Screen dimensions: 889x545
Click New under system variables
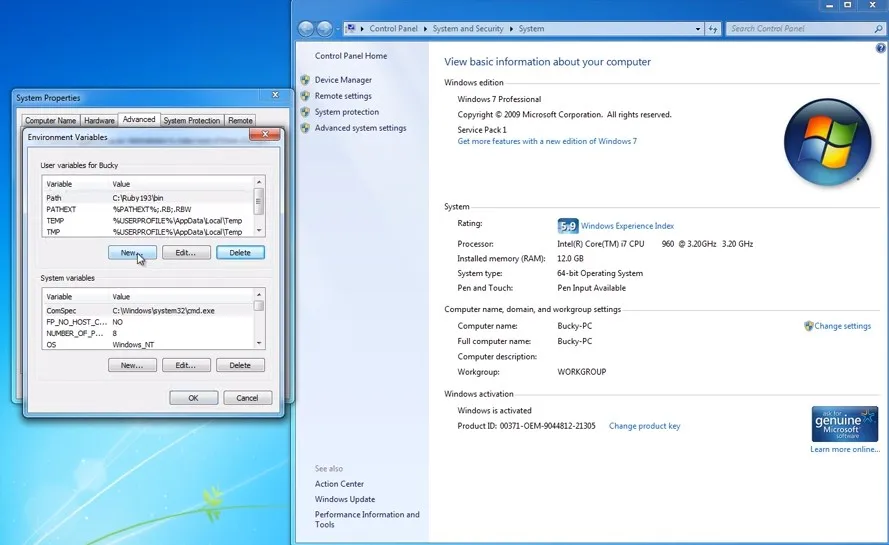(132, 366)
